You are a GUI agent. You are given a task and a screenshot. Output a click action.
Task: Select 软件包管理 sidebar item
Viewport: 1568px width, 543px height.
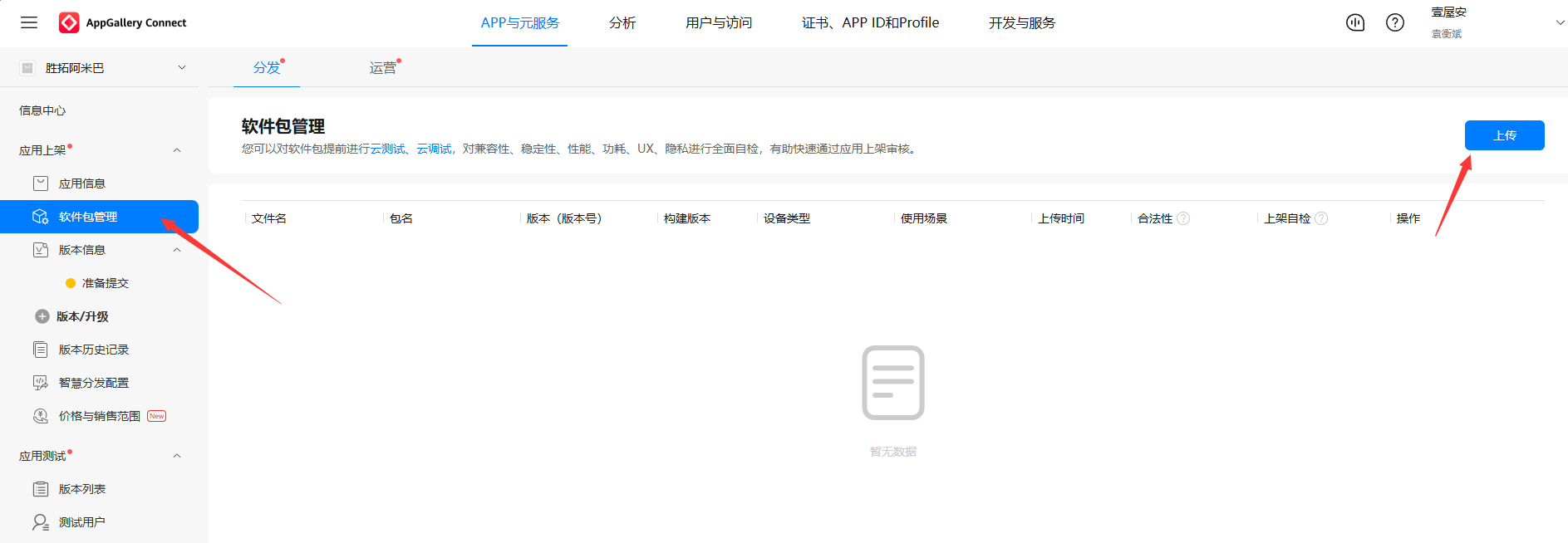click(99, 217)
